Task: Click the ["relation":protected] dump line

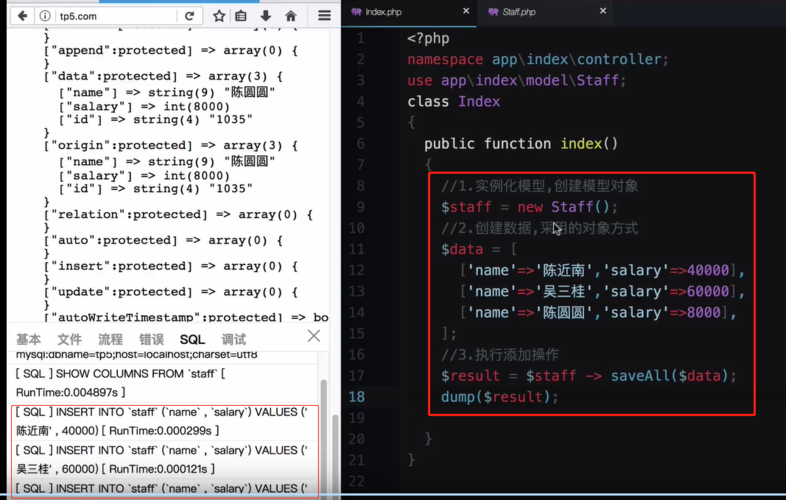Action: [178, 215]
